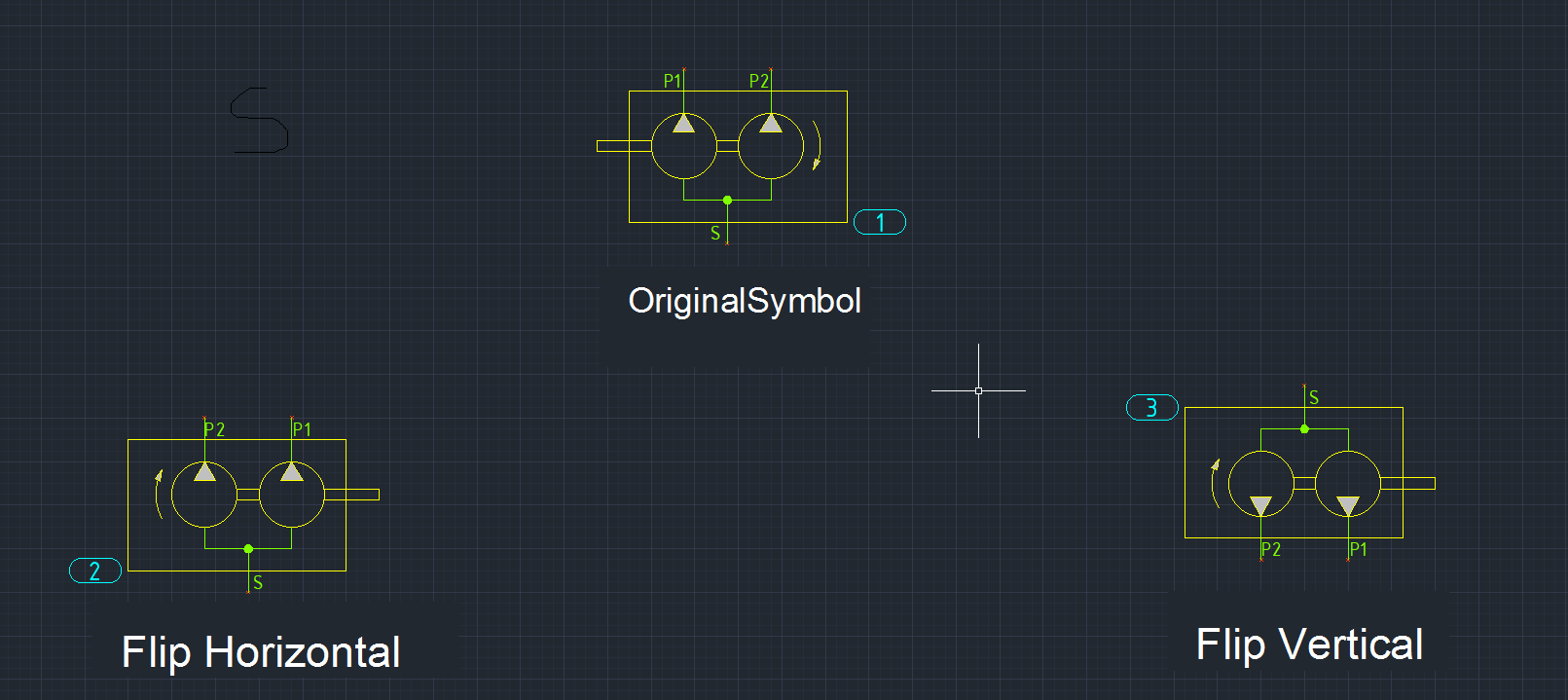Image resolution: width=1568 pixels, height=700 pixels.
Task: Pick the black S-shaped polyline sketch
Action: click(260, 120)
